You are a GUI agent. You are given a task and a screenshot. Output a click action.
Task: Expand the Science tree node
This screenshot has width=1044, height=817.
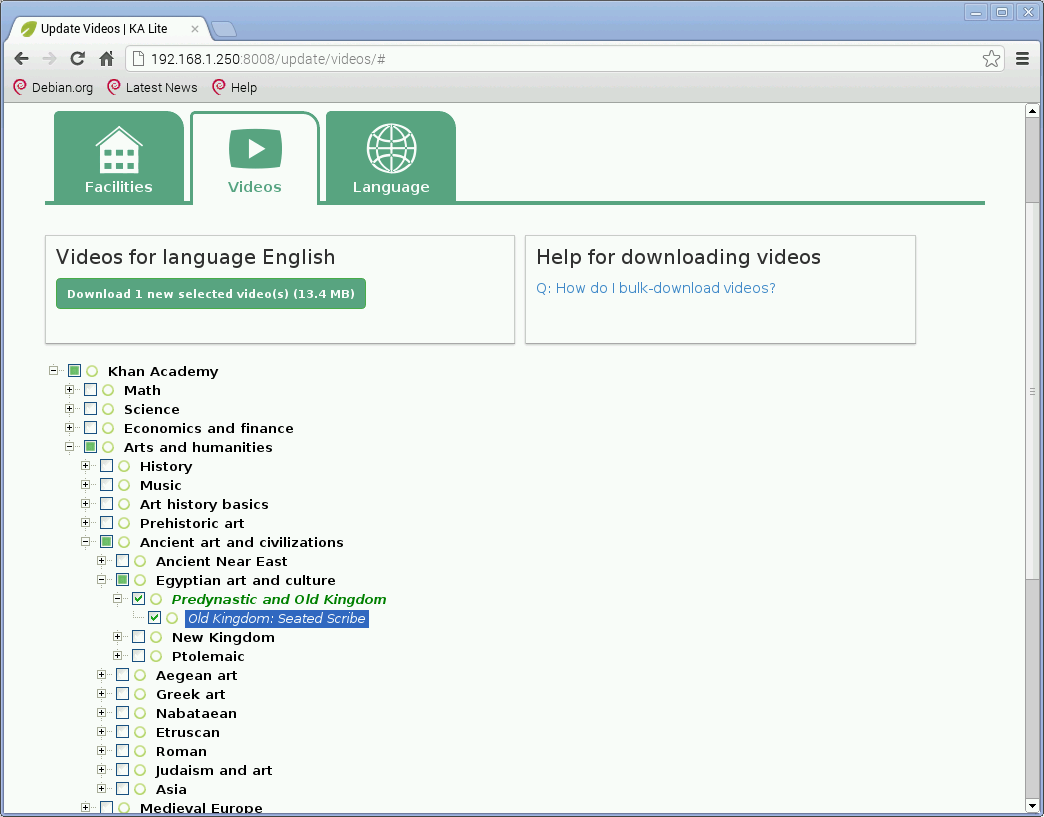[70, 409]
